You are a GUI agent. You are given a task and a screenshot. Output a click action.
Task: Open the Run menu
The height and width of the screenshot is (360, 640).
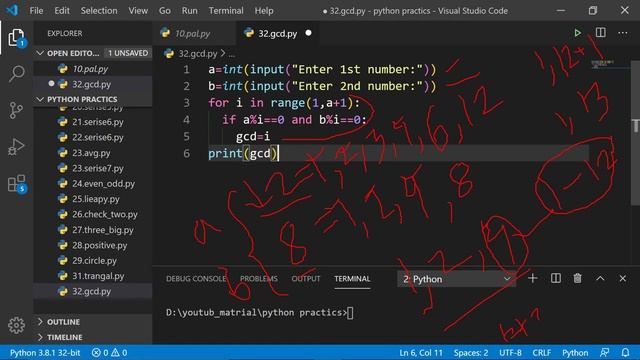[189, 11]
